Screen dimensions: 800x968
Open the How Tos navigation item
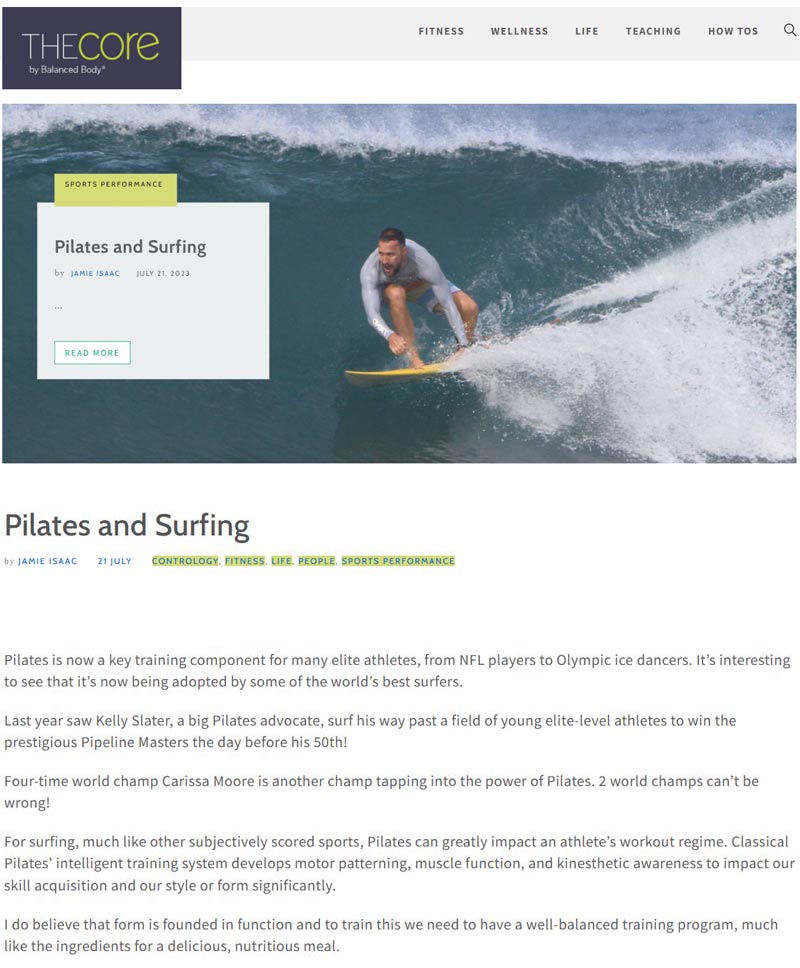coord(733,31)
